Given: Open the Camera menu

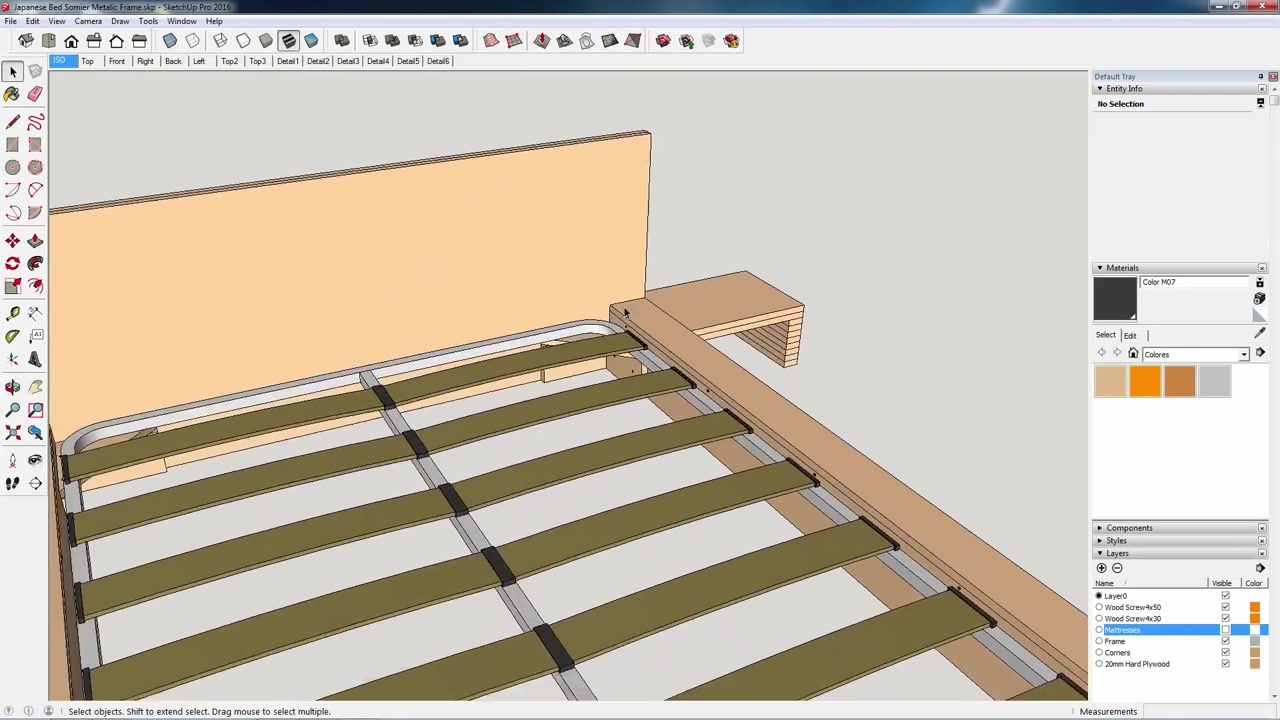Looking at the screenshot, I should pyautogui.click(x=88, y=21).
